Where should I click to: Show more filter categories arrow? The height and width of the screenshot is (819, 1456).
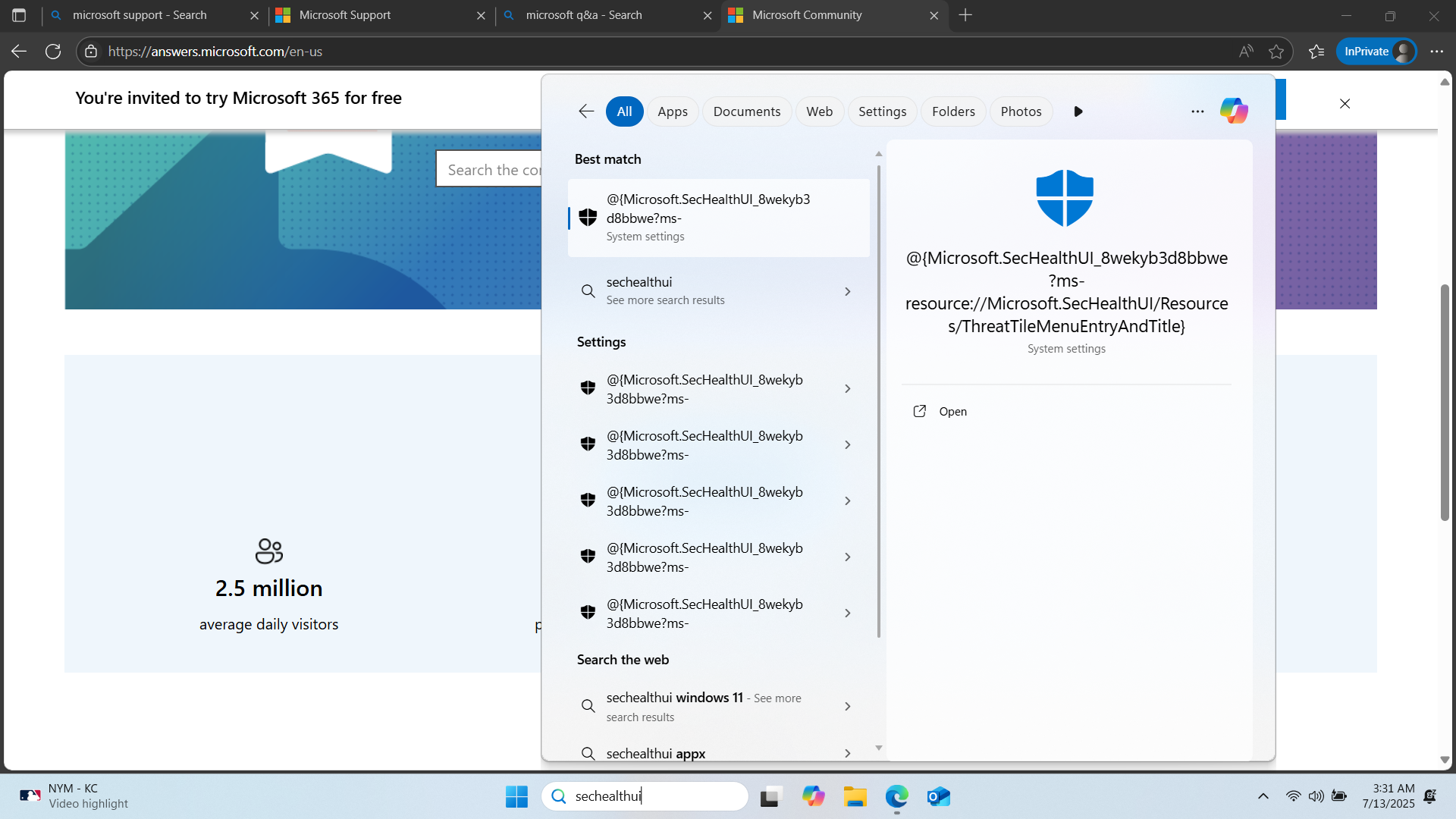1078,111
